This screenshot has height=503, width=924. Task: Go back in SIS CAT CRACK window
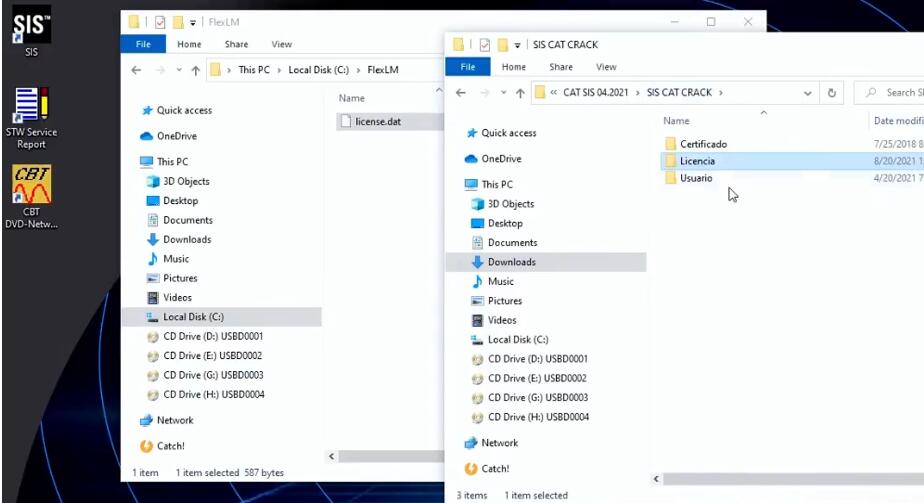coord(461,93)
